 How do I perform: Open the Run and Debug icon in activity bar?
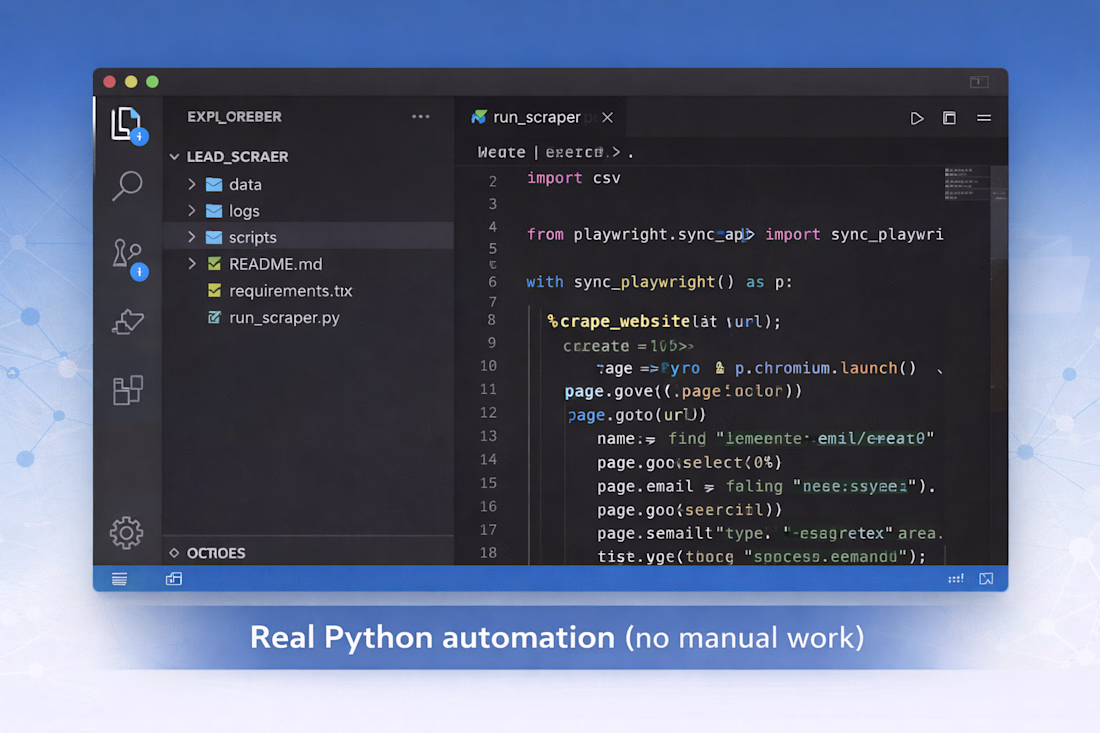point(128,322)
